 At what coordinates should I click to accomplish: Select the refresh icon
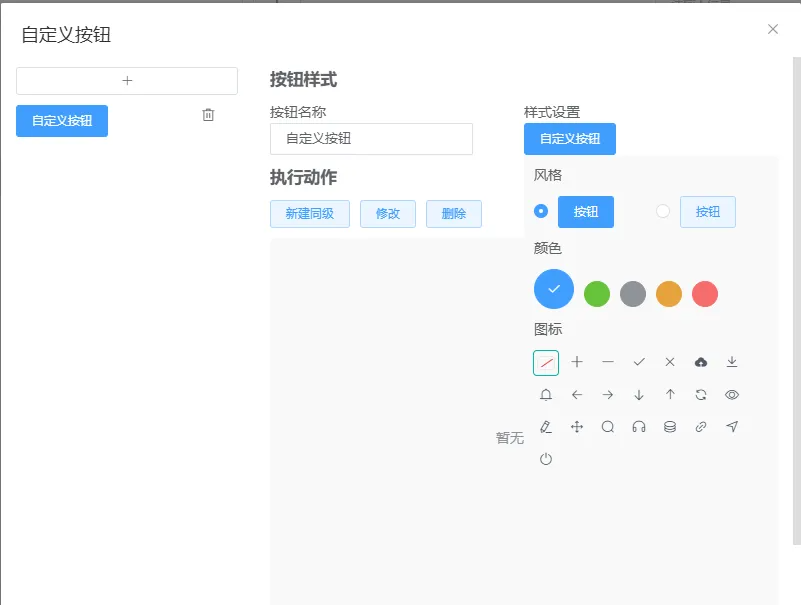tap(701, 394)
